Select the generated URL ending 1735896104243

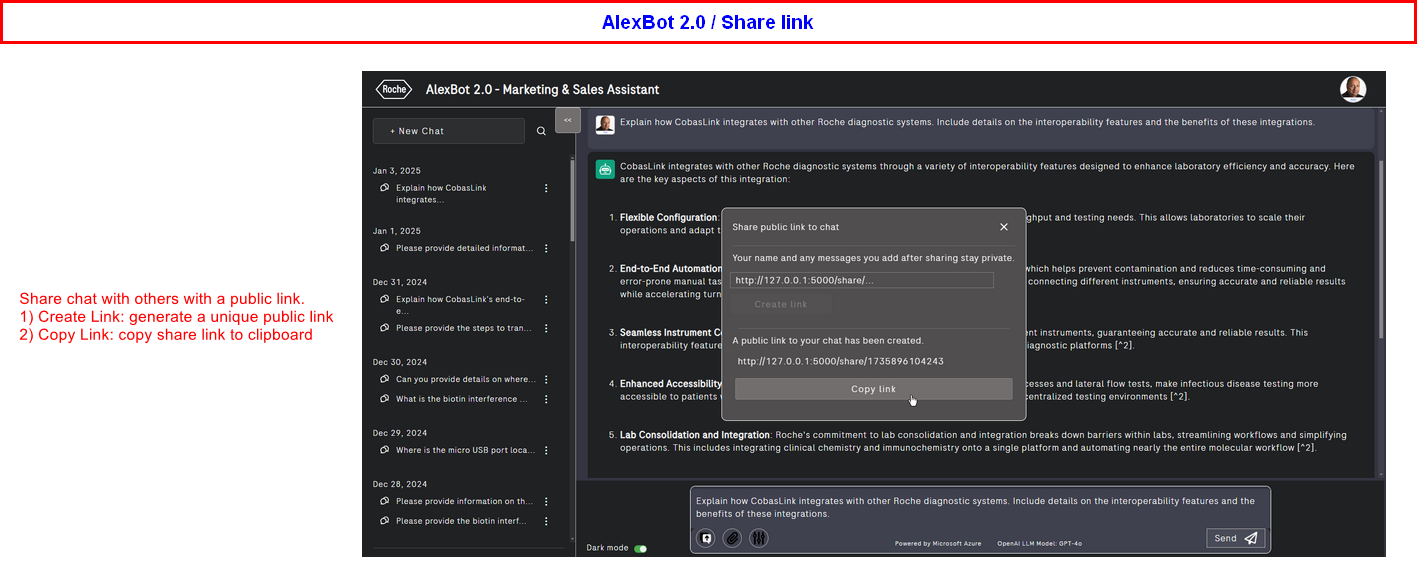840,361
